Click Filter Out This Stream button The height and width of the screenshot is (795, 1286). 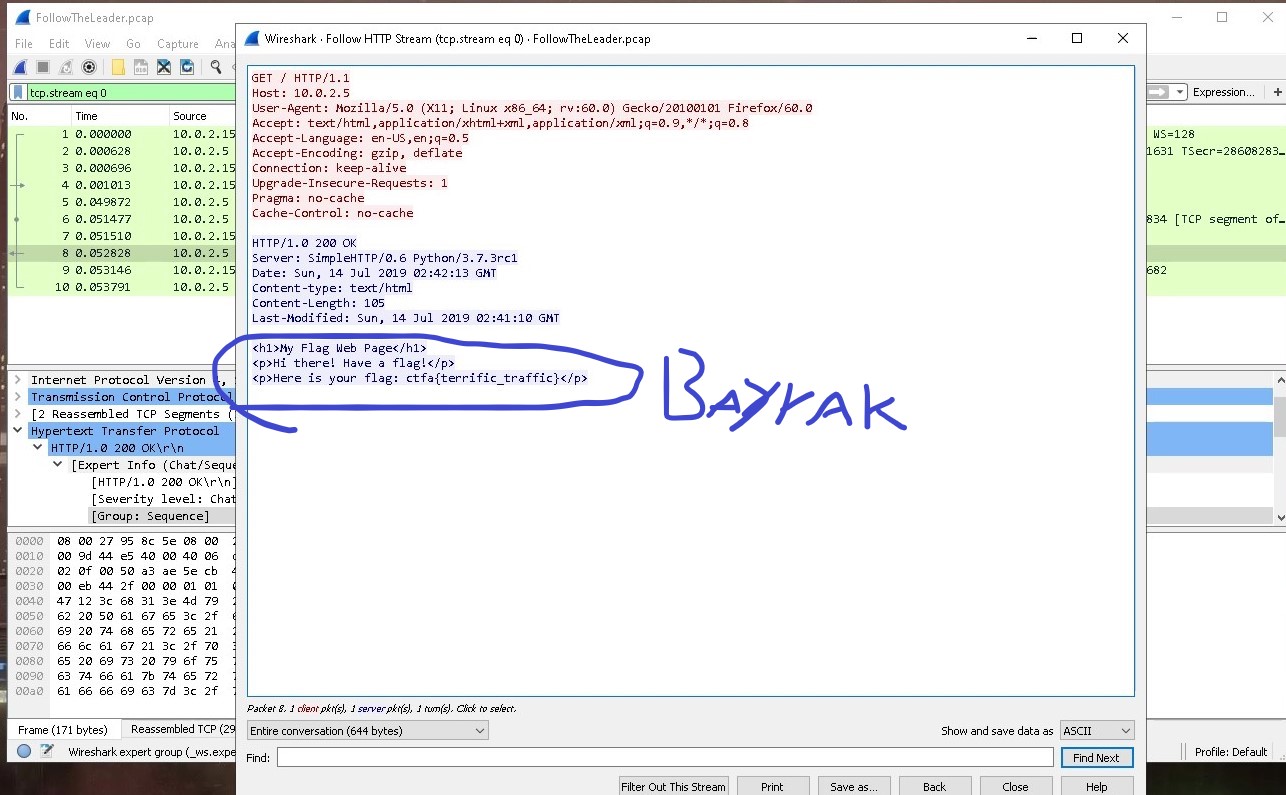tap(673, 786)
